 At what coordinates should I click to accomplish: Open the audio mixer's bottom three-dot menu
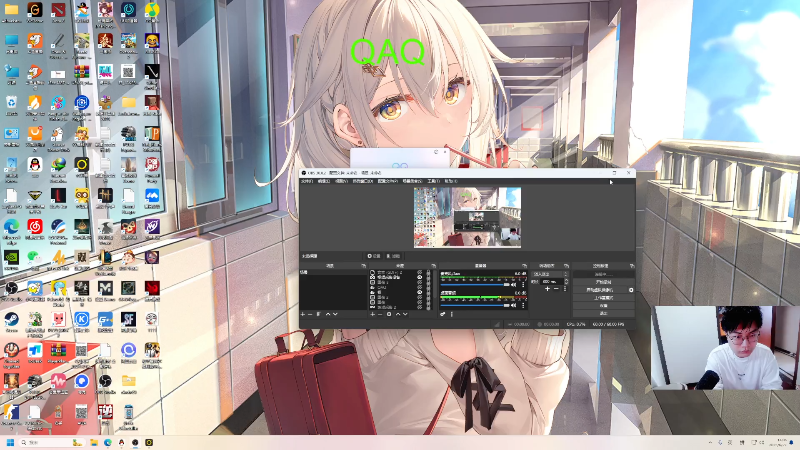452,314
